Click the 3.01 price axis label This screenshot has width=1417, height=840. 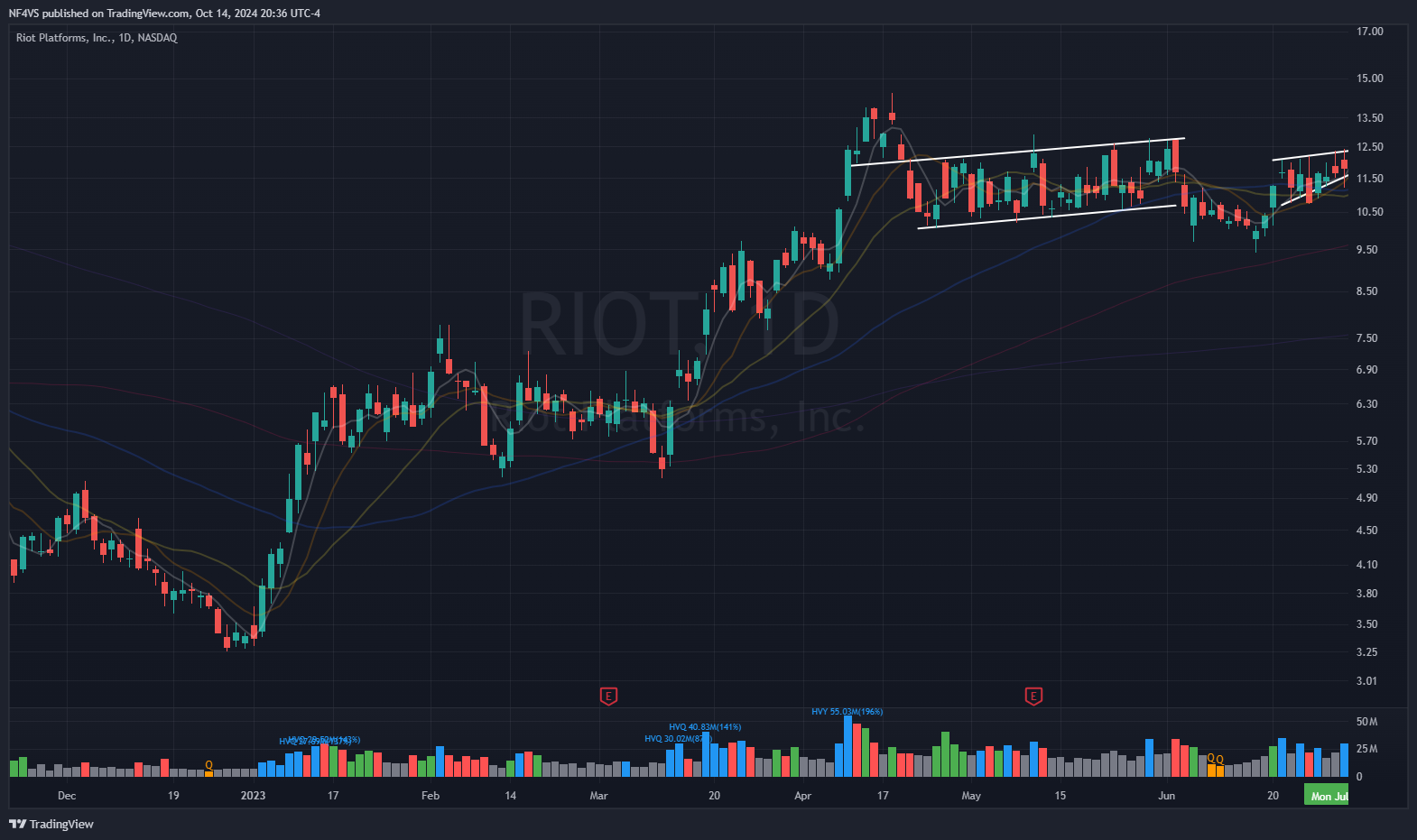1366,681
